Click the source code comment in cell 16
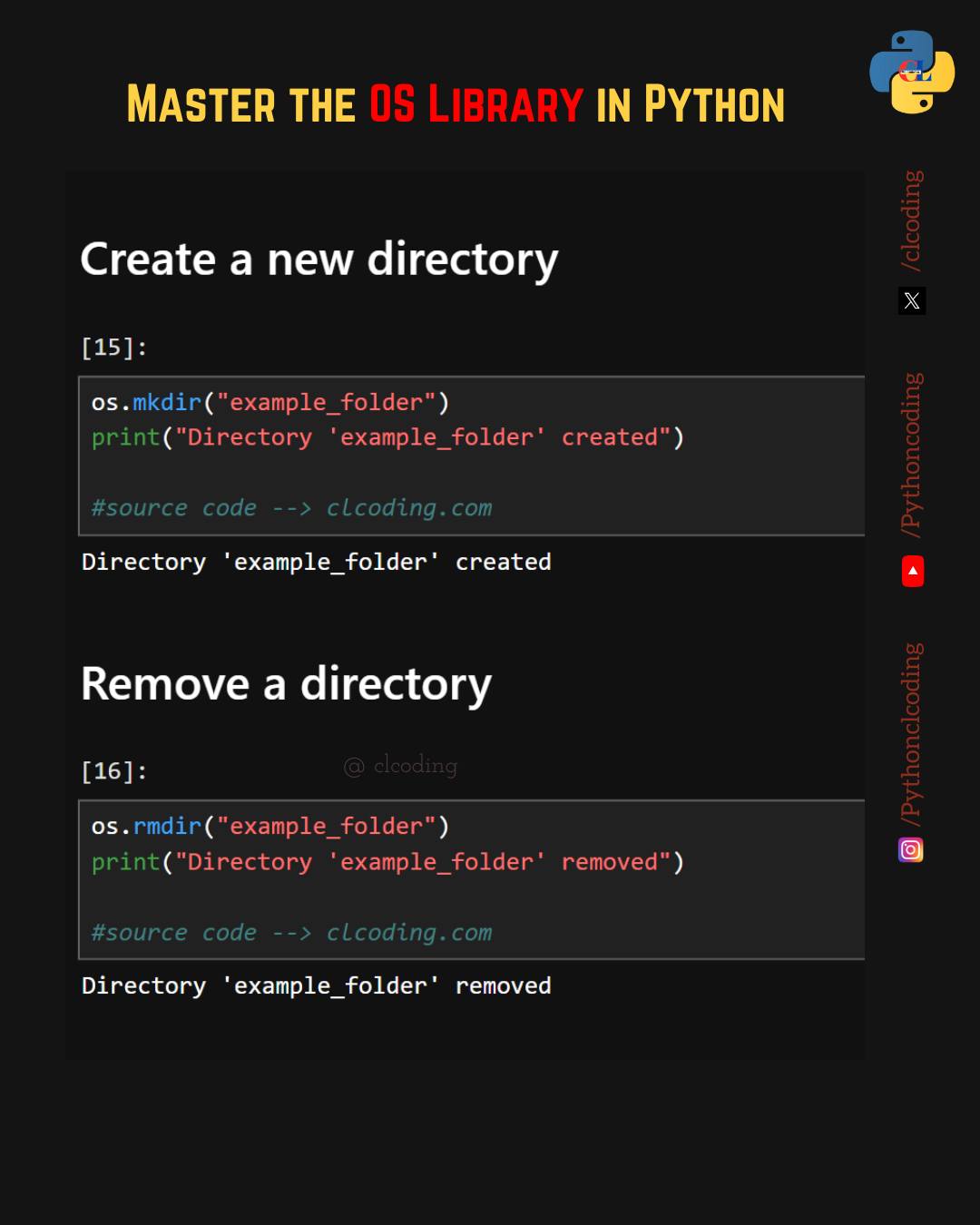980x1225 pixels. tap(291, 933)
